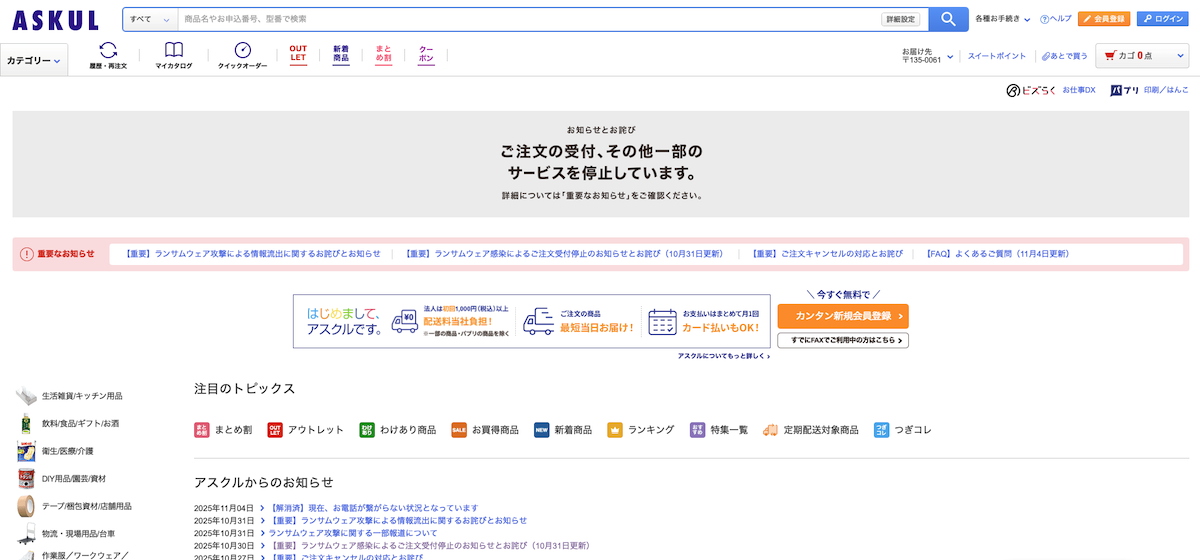Expand the 各種お手続き menu
This screenshot has width=1200, height=560.
[1002, 19]
